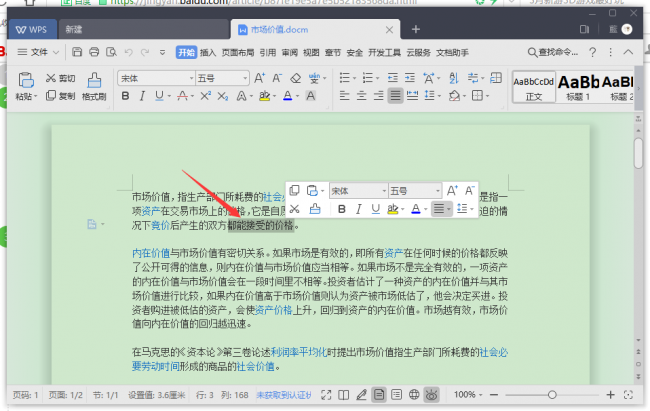650x411 pixels.
Task: Click the Sort icon in the ribbon
Action: click(x=454, y=78)
